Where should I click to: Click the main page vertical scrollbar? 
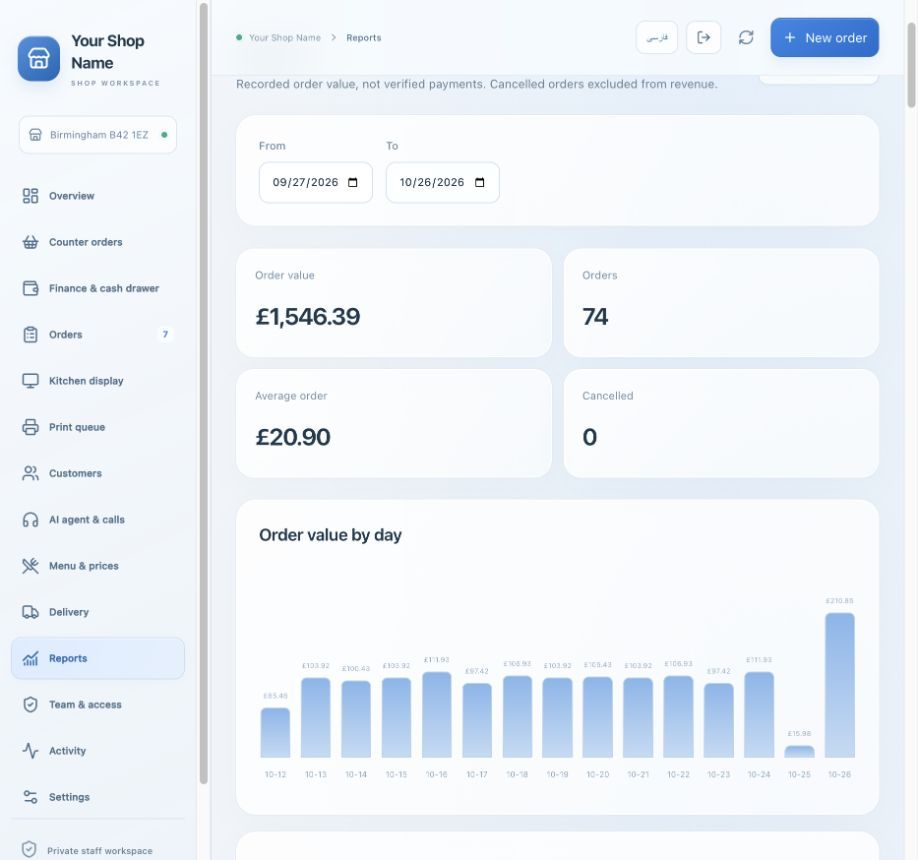click(911, 64)
